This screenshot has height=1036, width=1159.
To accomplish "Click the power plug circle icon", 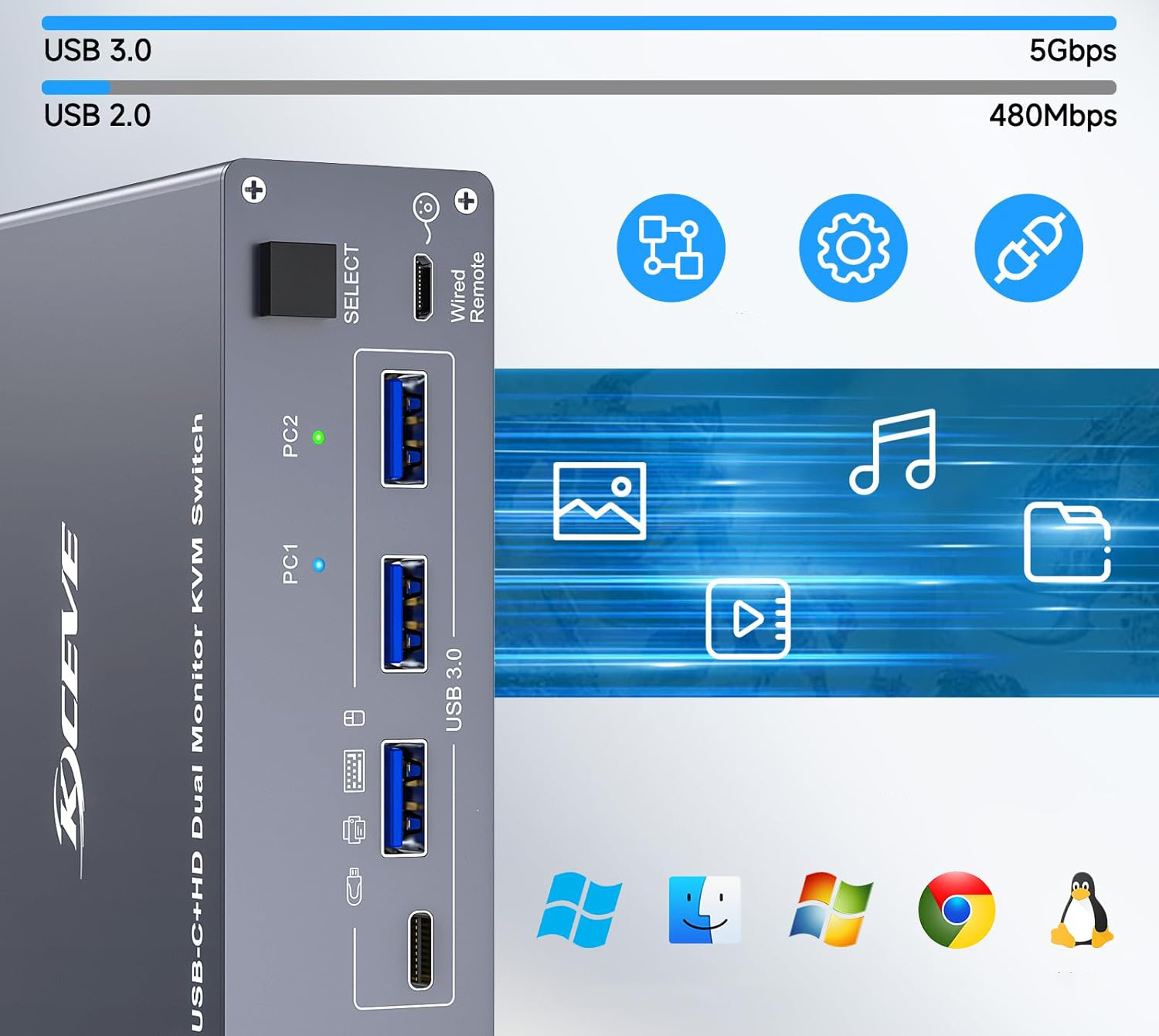I will [1028, 248].
